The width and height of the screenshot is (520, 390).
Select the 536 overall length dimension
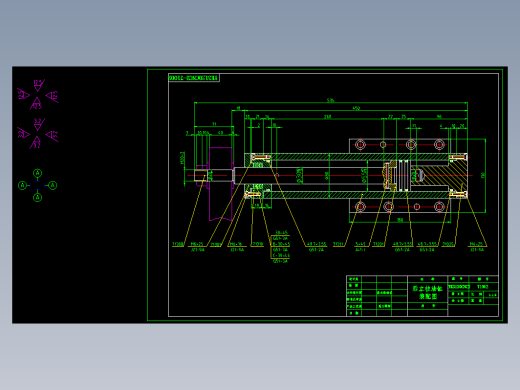tap(330, 100)
